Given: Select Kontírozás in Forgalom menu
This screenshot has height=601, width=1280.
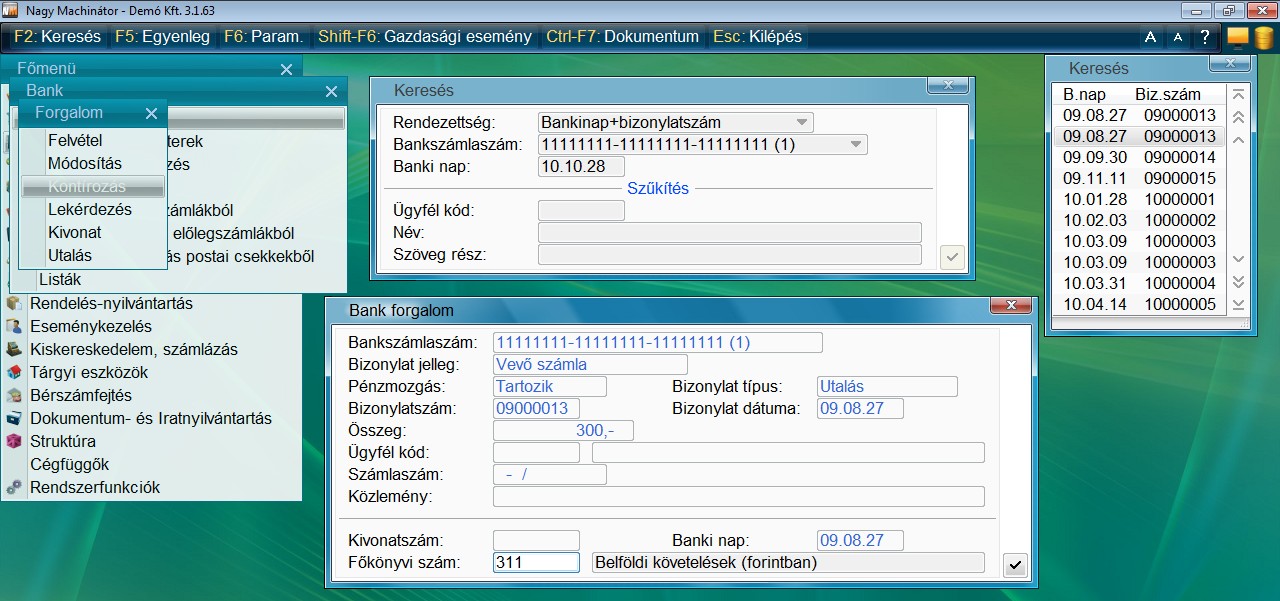Looking at the screenshot, I should 92,186.
